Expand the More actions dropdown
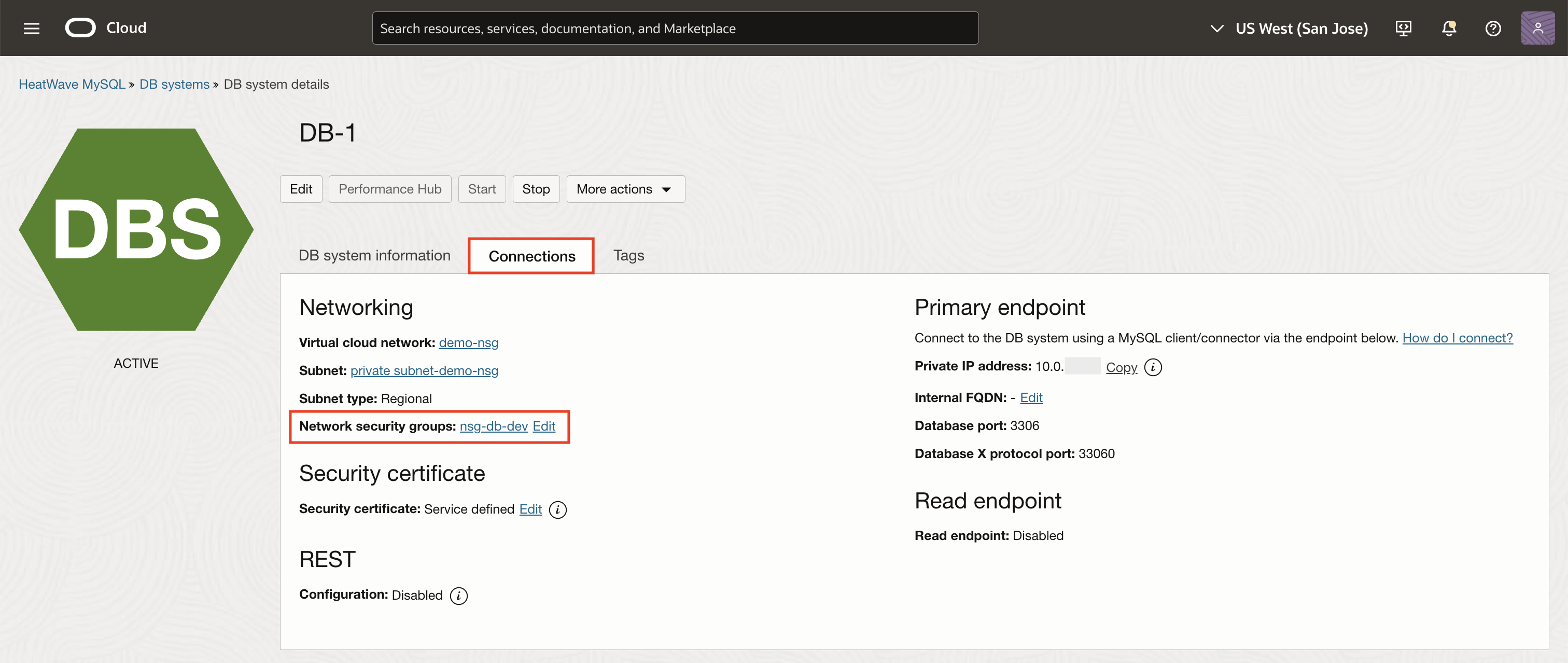This screenshot has height=663, width=1568. click(x=625, y=189)
